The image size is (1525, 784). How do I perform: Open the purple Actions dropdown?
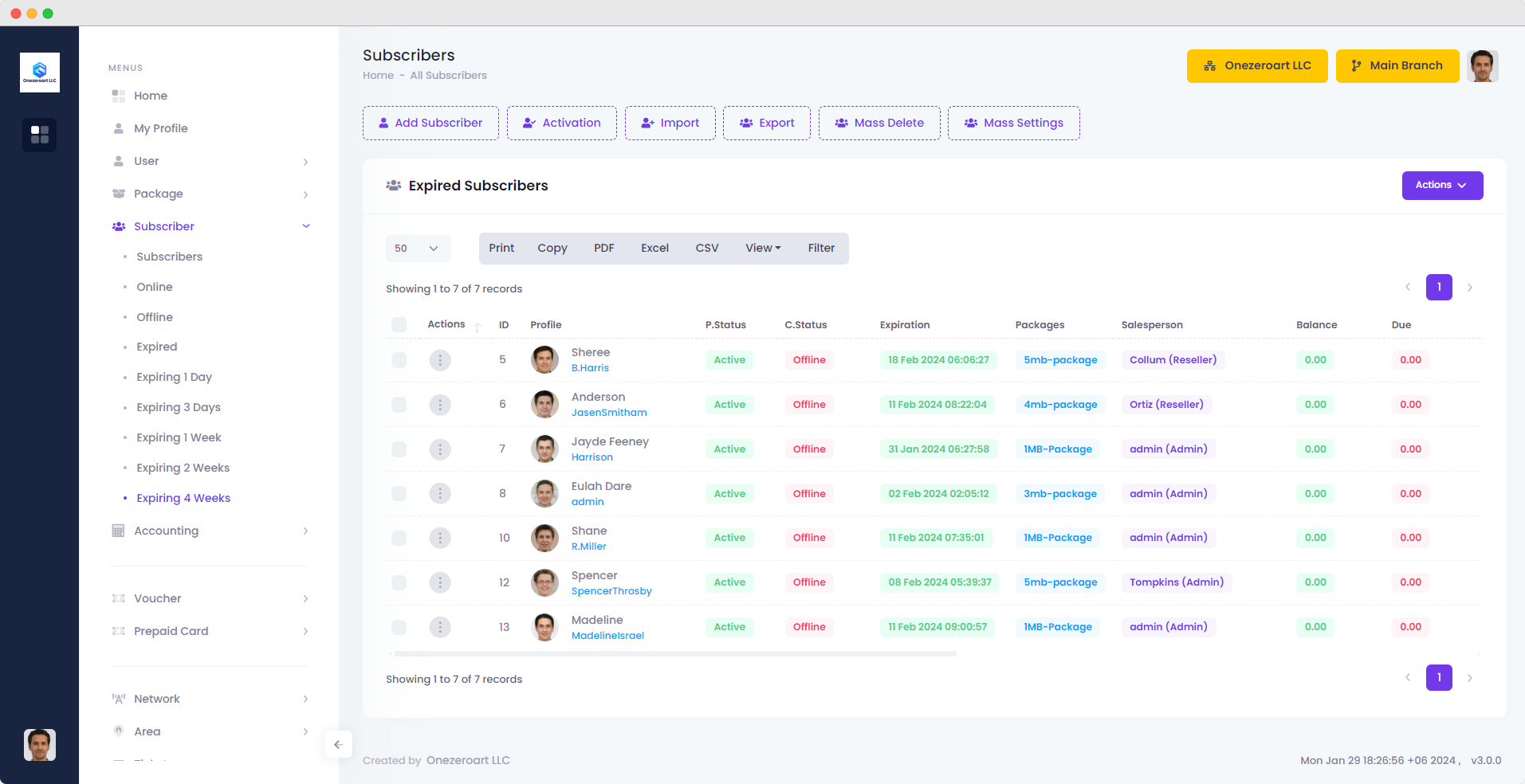coord(1441,186)
